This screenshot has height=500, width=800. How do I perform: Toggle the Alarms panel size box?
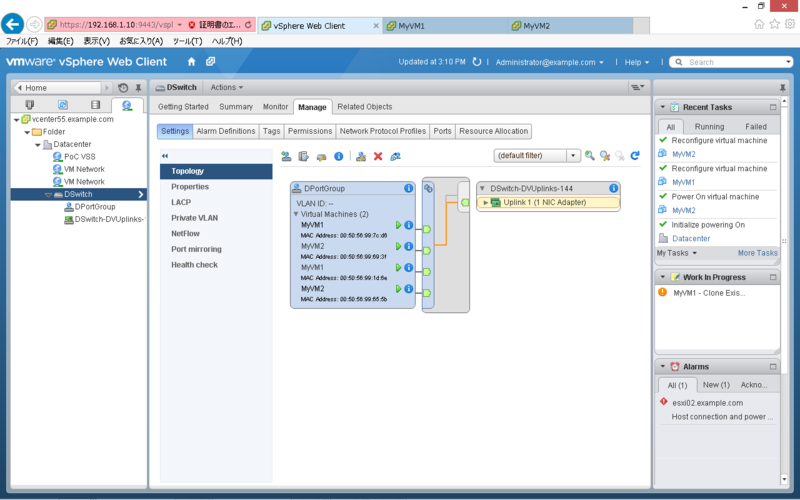tap(772, 366)
